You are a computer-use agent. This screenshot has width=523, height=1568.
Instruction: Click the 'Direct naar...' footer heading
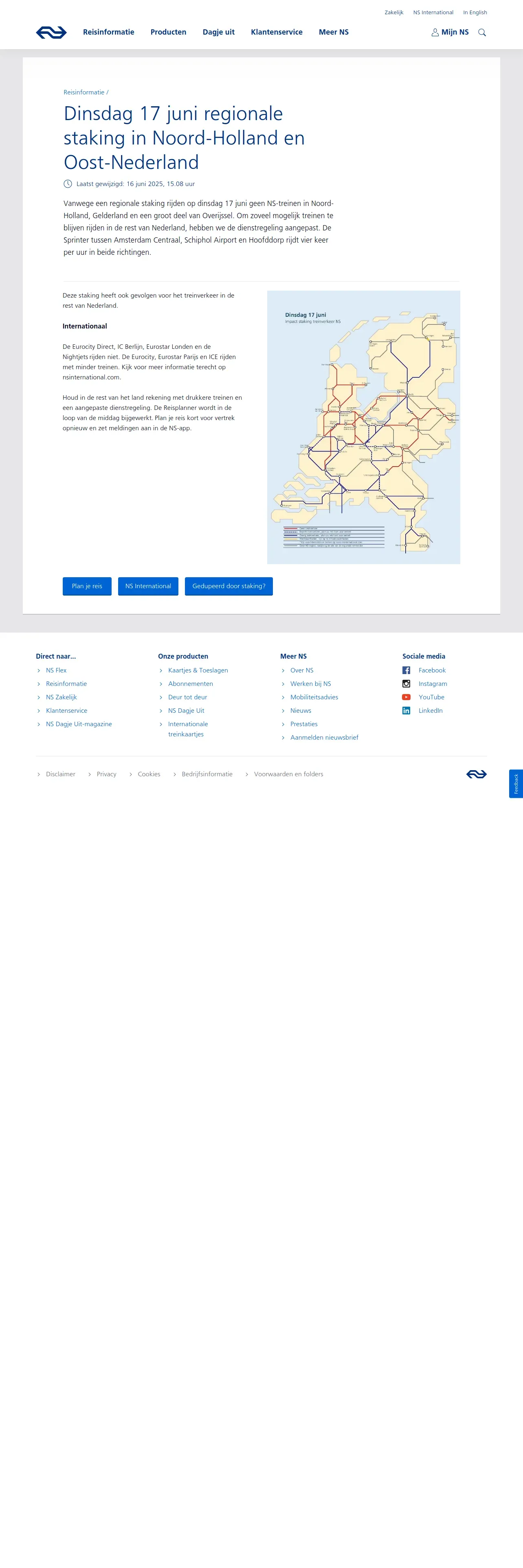(56, 656)
